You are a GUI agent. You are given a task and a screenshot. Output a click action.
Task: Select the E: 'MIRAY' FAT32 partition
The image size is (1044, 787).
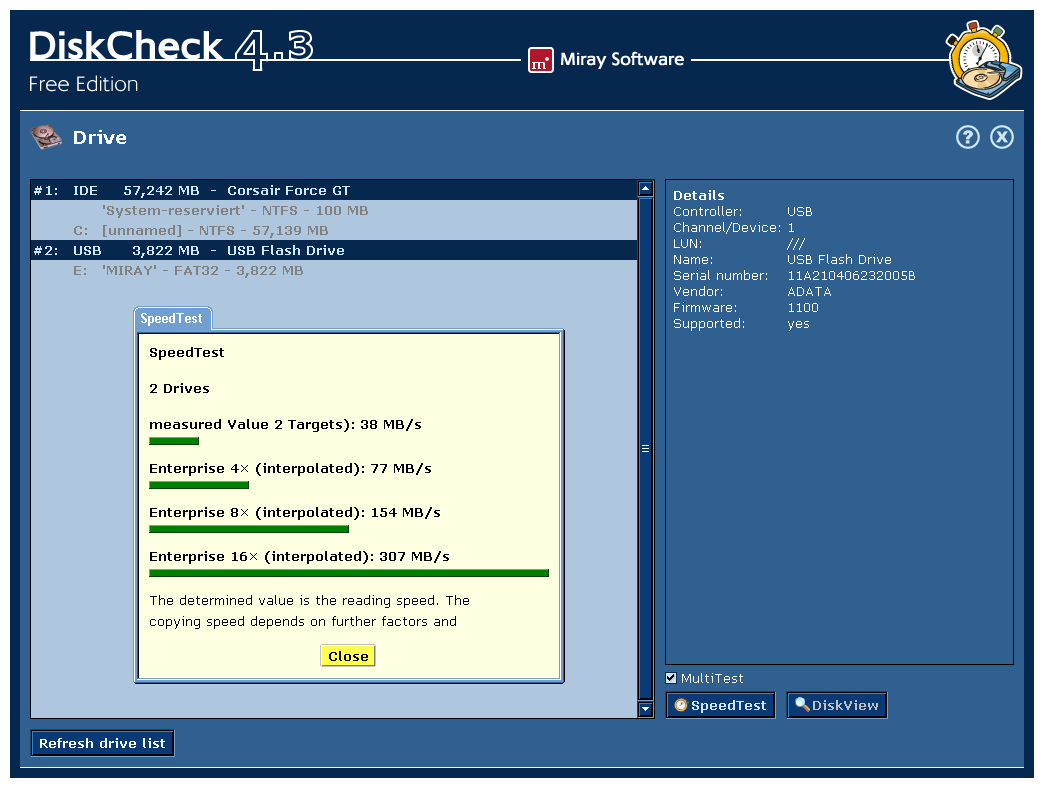coord(334,270)
